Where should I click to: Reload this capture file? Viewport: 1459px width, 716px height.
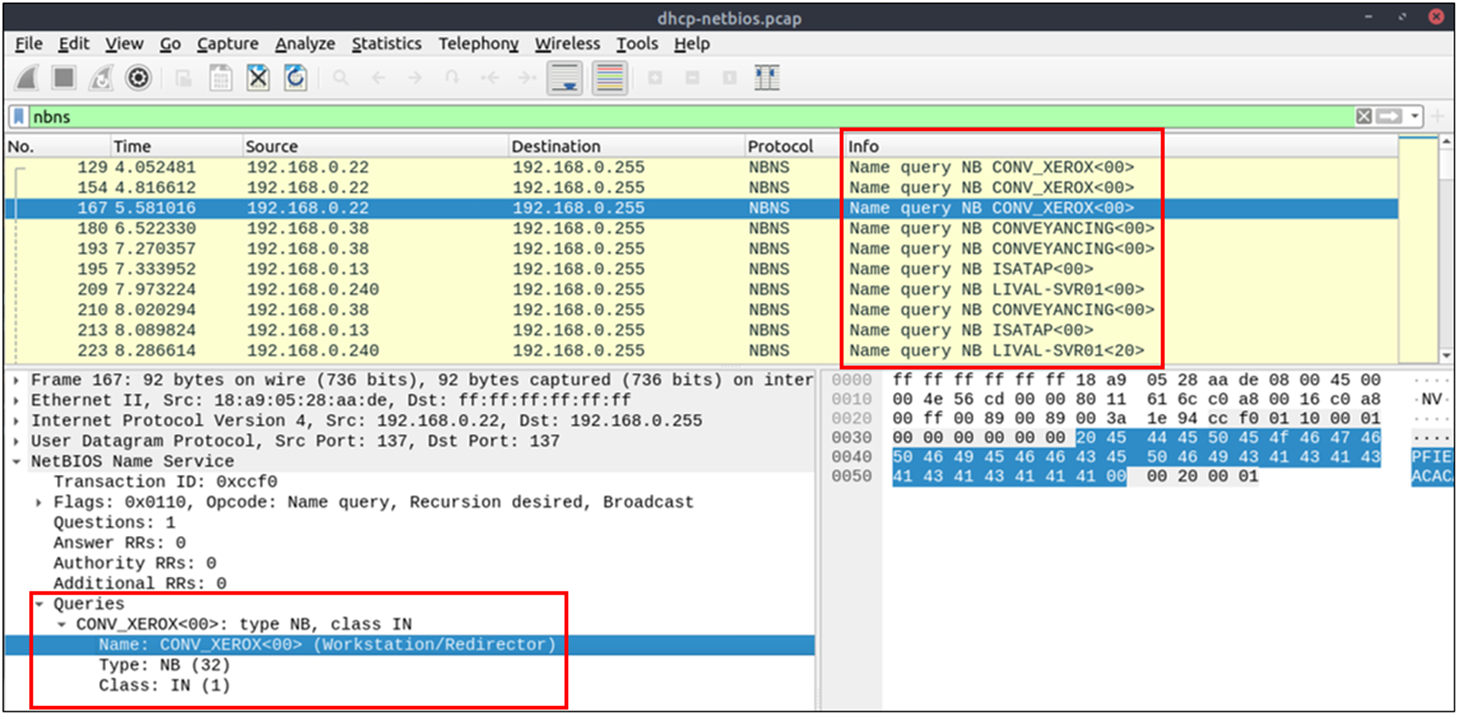click(295, 78)
